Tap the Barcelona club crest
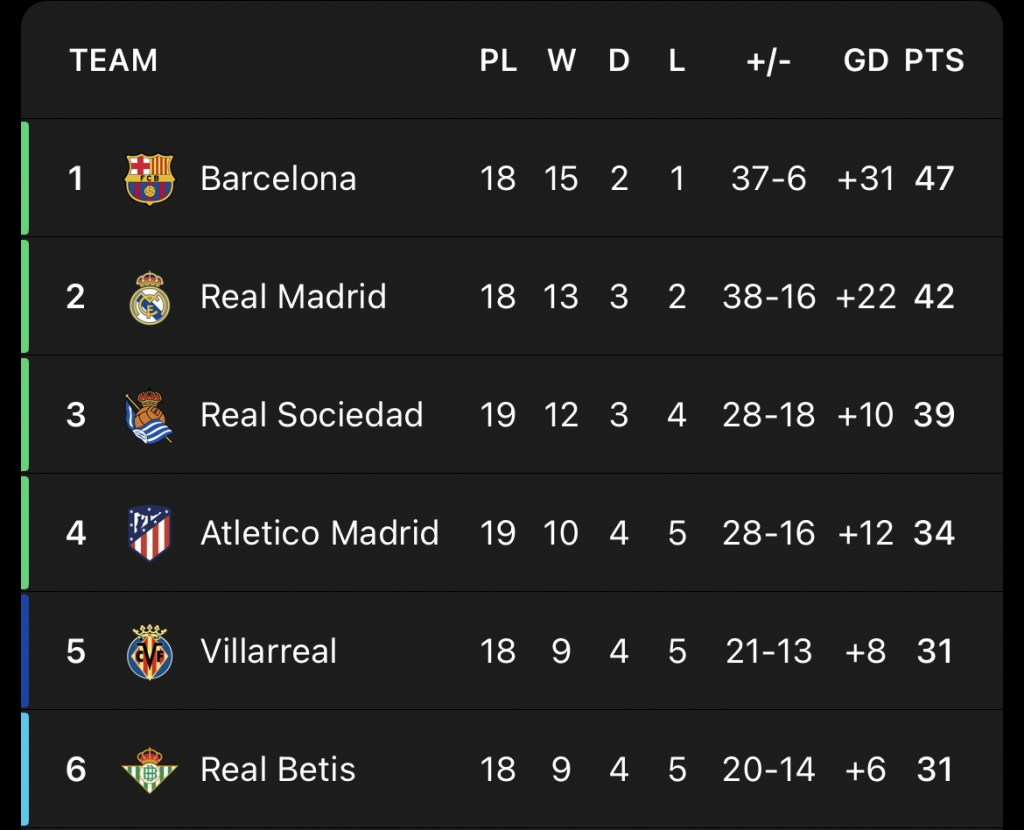The height and width of the screenshot is (830, 1024). tap(149, 179)
